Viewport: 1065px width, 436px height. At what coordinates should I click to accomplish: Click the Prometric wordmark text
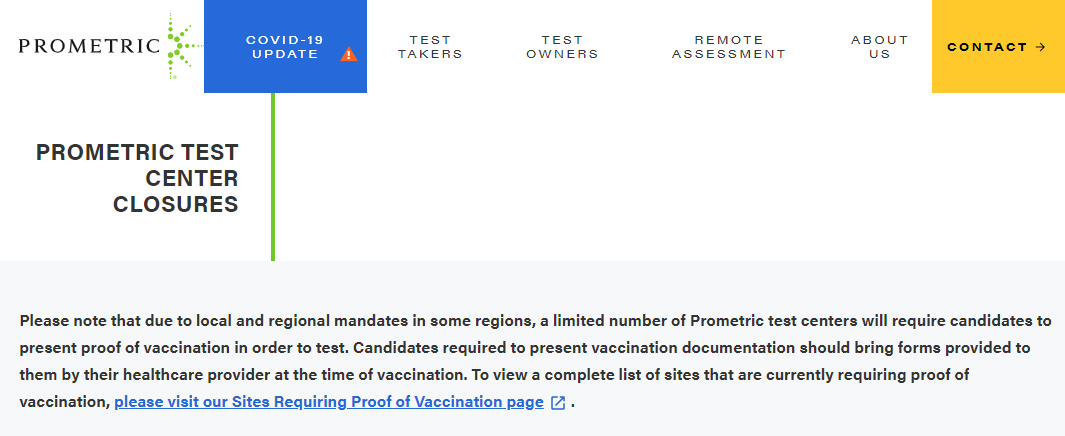point(89,46)
